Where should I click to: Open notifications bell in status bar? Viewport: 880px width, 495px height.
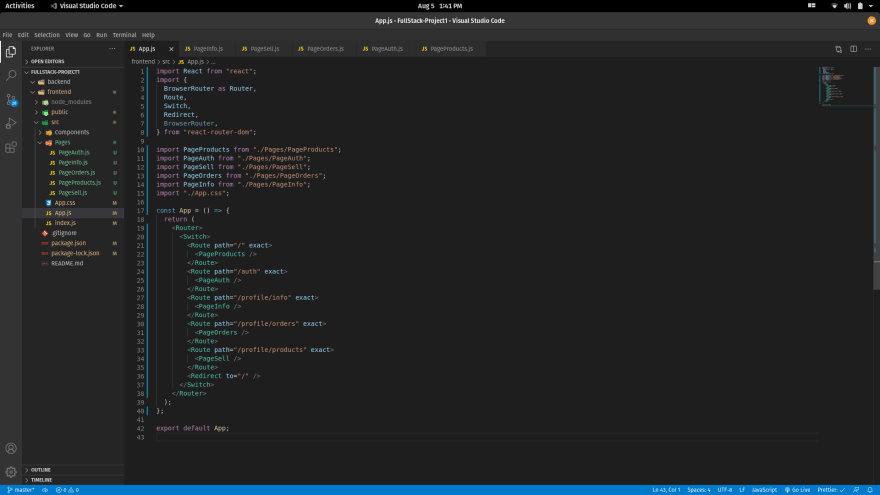click(x=870, y=490)
